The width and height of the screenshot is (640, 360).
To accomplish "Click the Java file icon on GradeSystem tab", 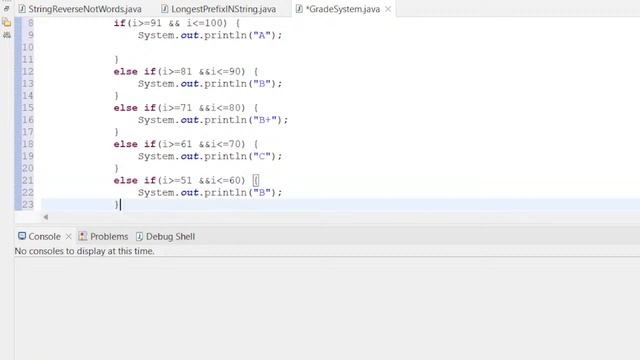I will (299, 9).
